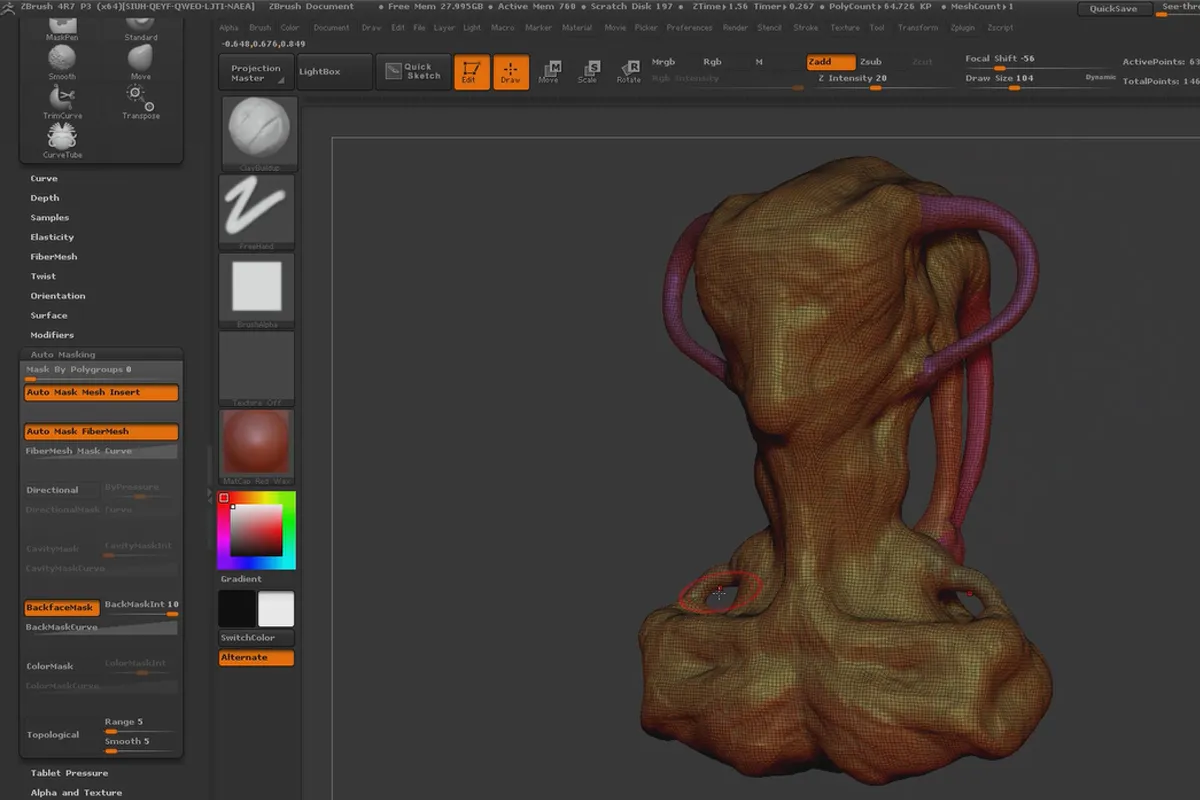
Task: Toggle Dynamic draw size
Action: (x=1100, y=77)
